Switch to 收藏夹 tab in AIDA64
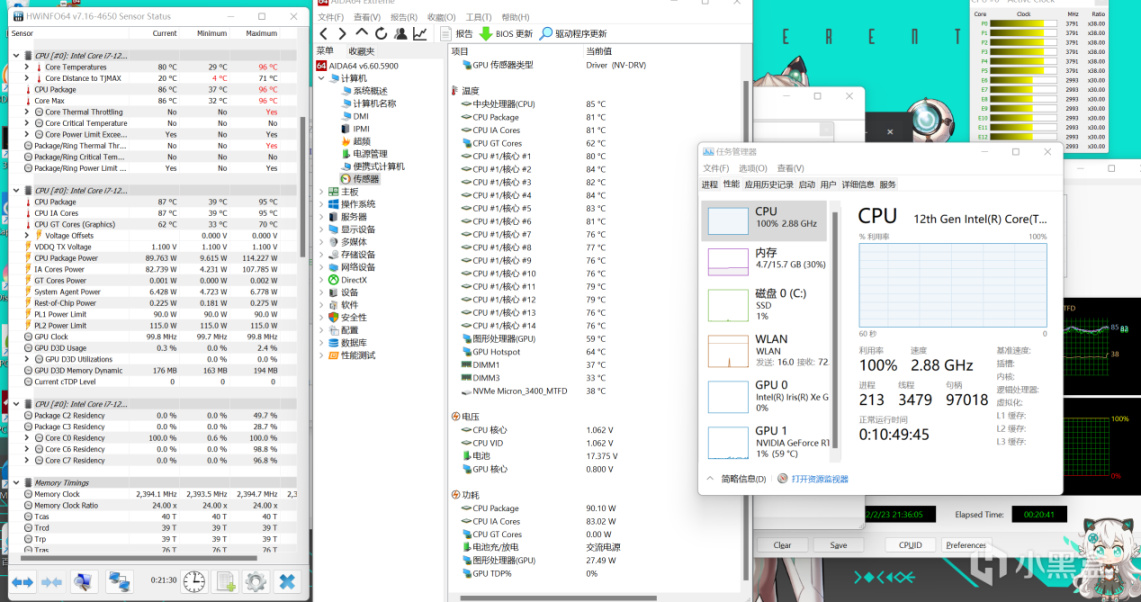1141x602 pixels. (362, 51)
